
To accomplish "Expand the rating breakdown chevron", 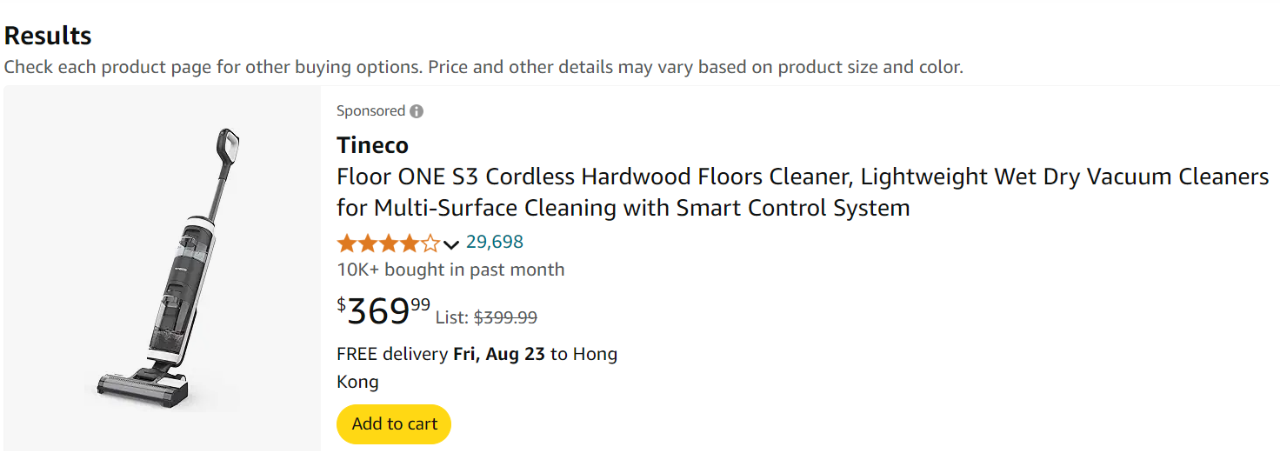I will [451, 244].
